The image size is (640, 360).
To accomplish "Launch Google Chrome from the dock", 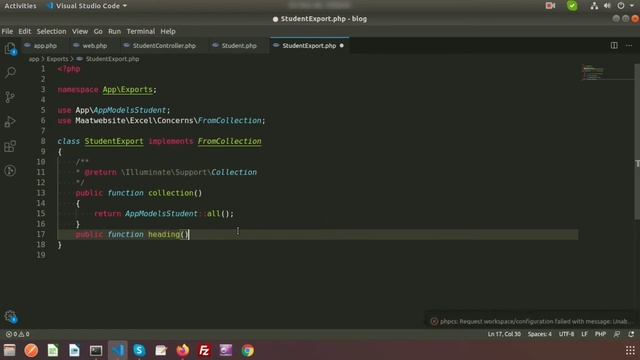I will click(247, 350).
